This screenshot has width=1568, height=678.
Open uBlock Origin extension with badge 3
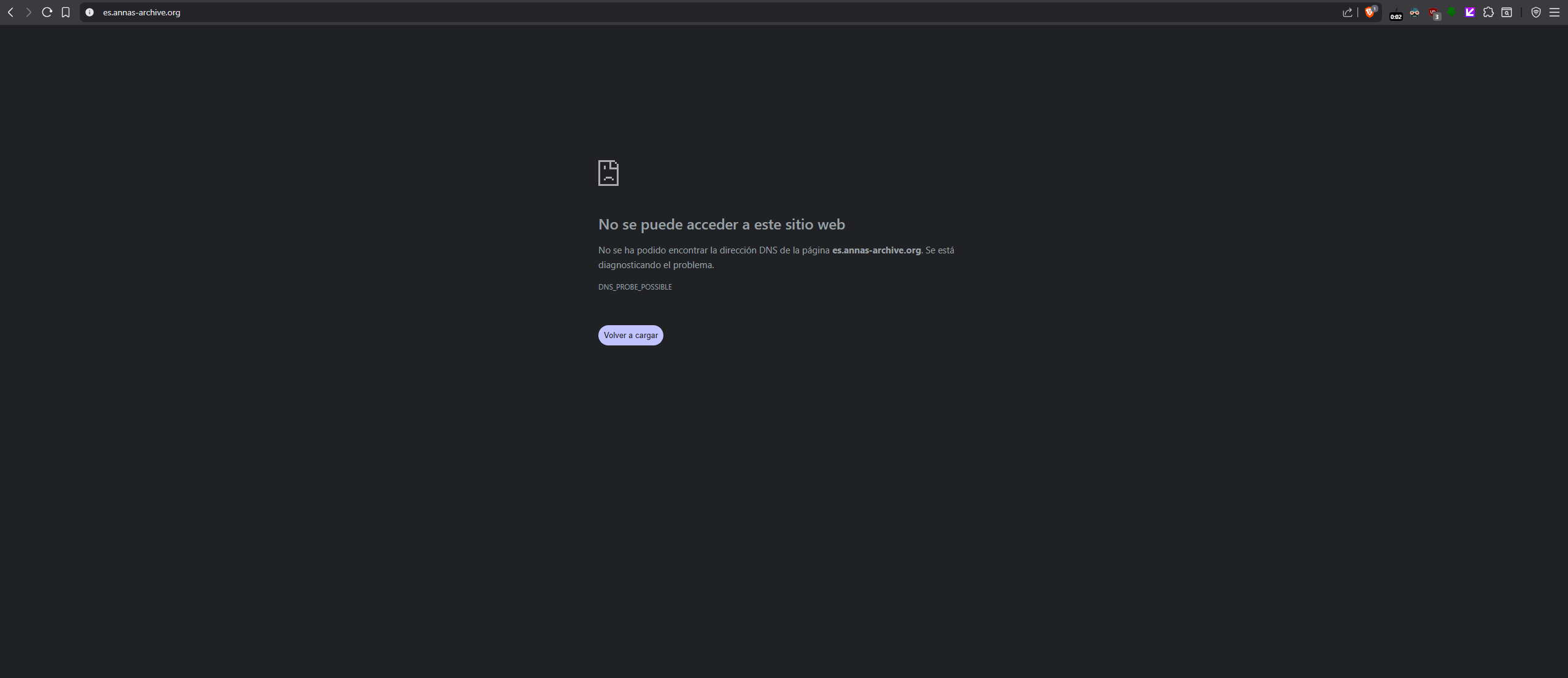pyautogui.click(x=1434, y=13)
